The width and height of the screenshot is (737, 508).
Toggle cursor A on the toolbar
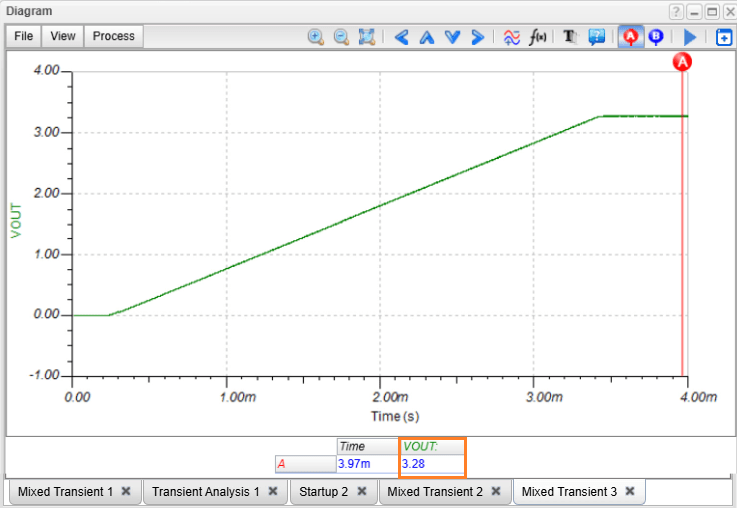(631, 36)
